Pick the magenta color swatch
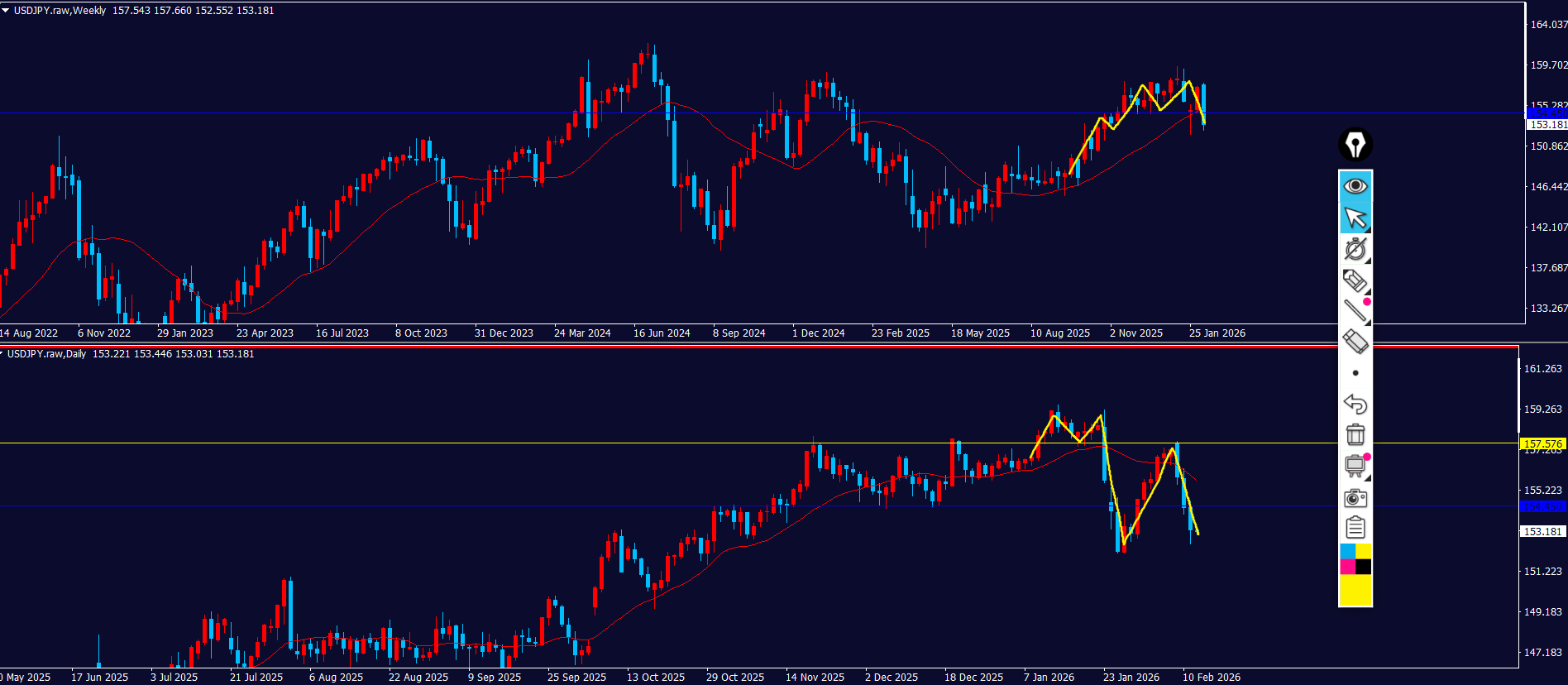Screen dimensions: 1568x685 tap(1347, 567)
